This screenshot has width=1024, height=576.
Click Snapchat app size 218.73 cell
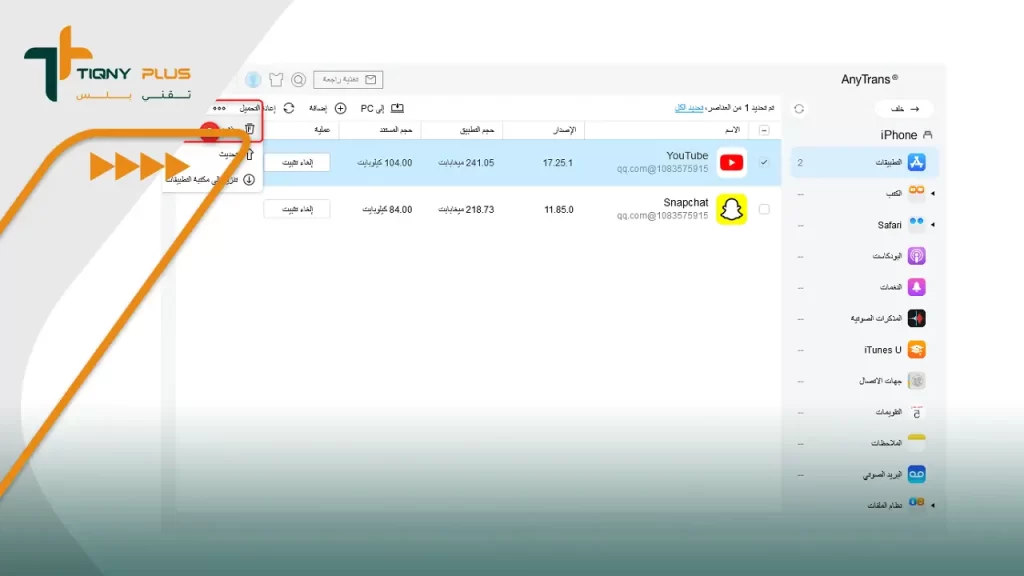coord(466,210)
